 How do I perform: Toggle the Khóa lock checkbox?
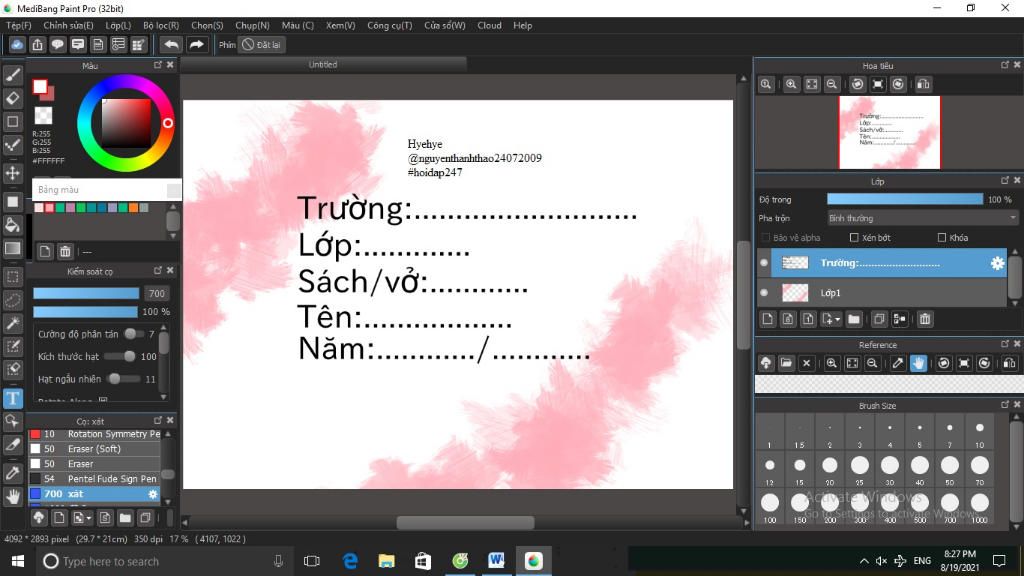(942, 238)
